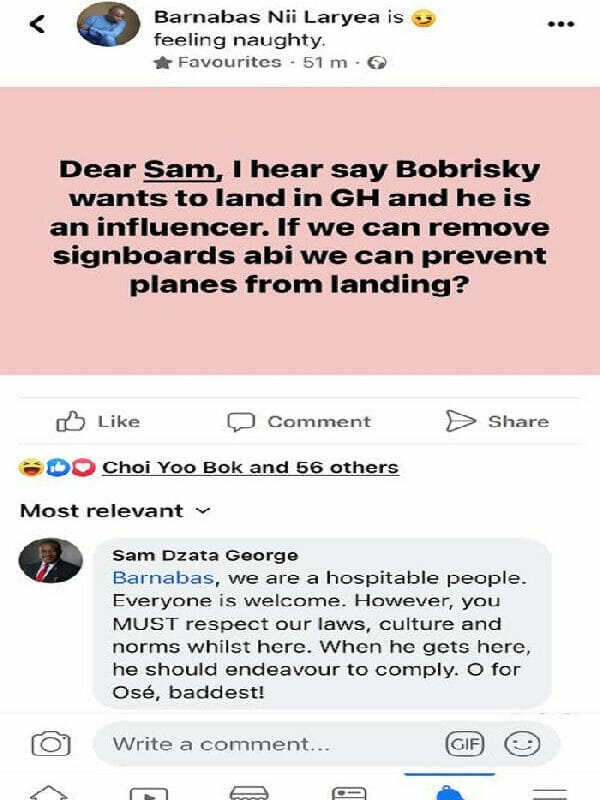This screenshot has height=800, width=600.
Task: View reactions from Choi Yoo Bok and 56 others
Action: tap(250, 467)
